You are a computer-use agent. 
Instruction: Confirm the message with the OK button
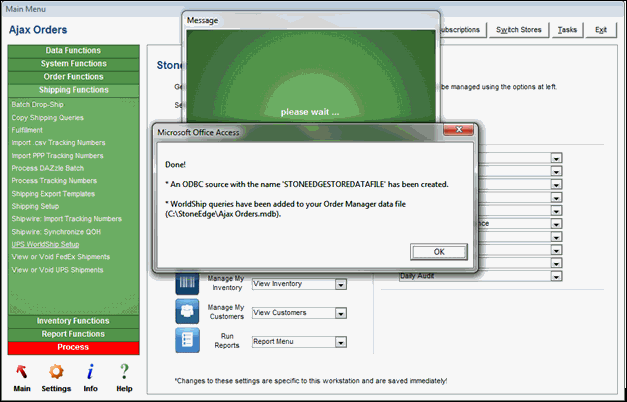439,252
